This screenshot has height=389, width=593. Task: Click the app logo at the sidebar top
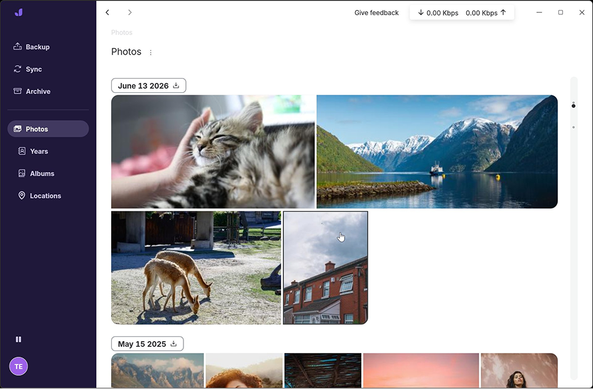click(19, 12)
